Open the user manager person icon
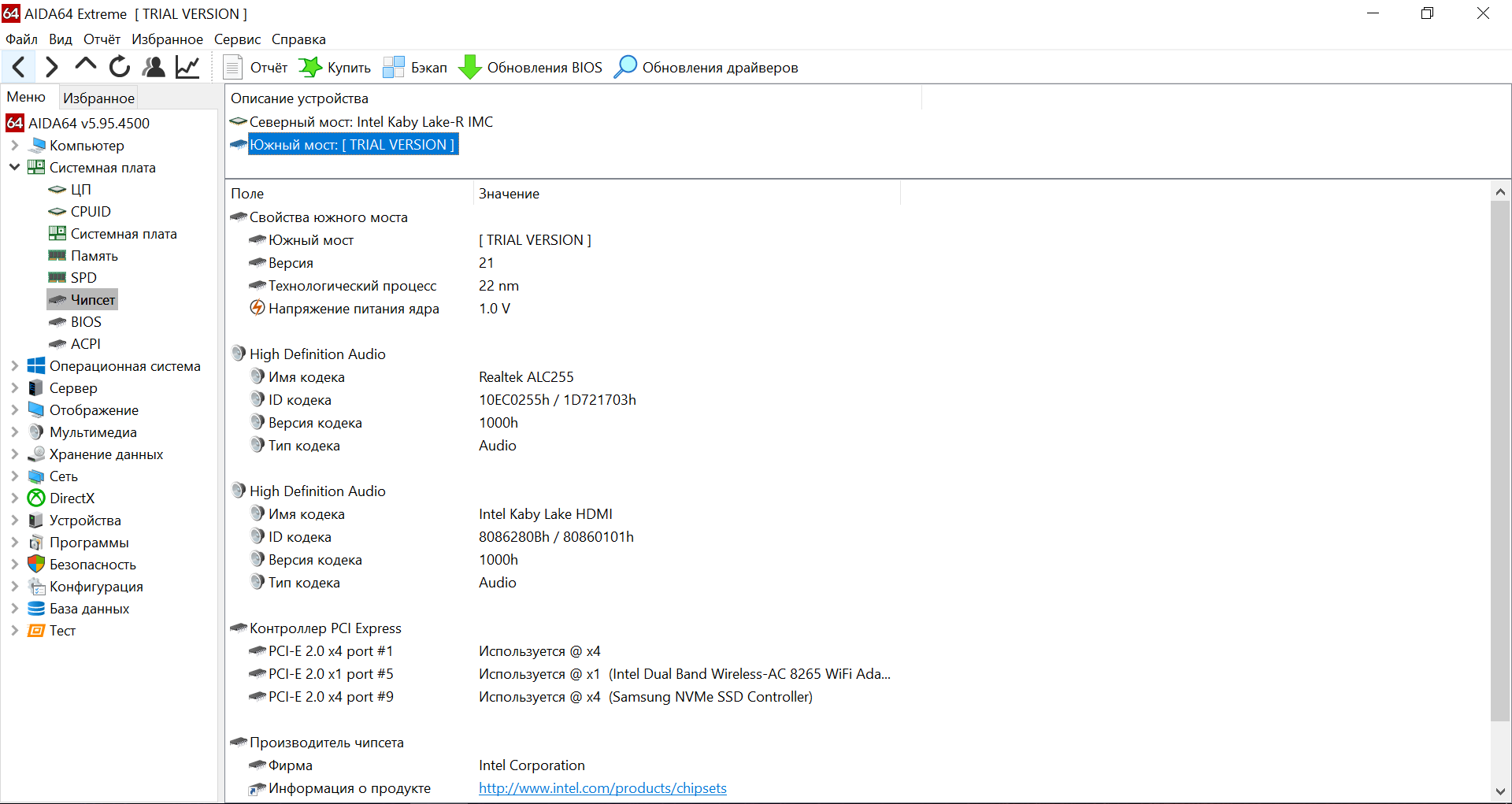This screenshot has height=804, width=1512. click(x=154, y=67)
